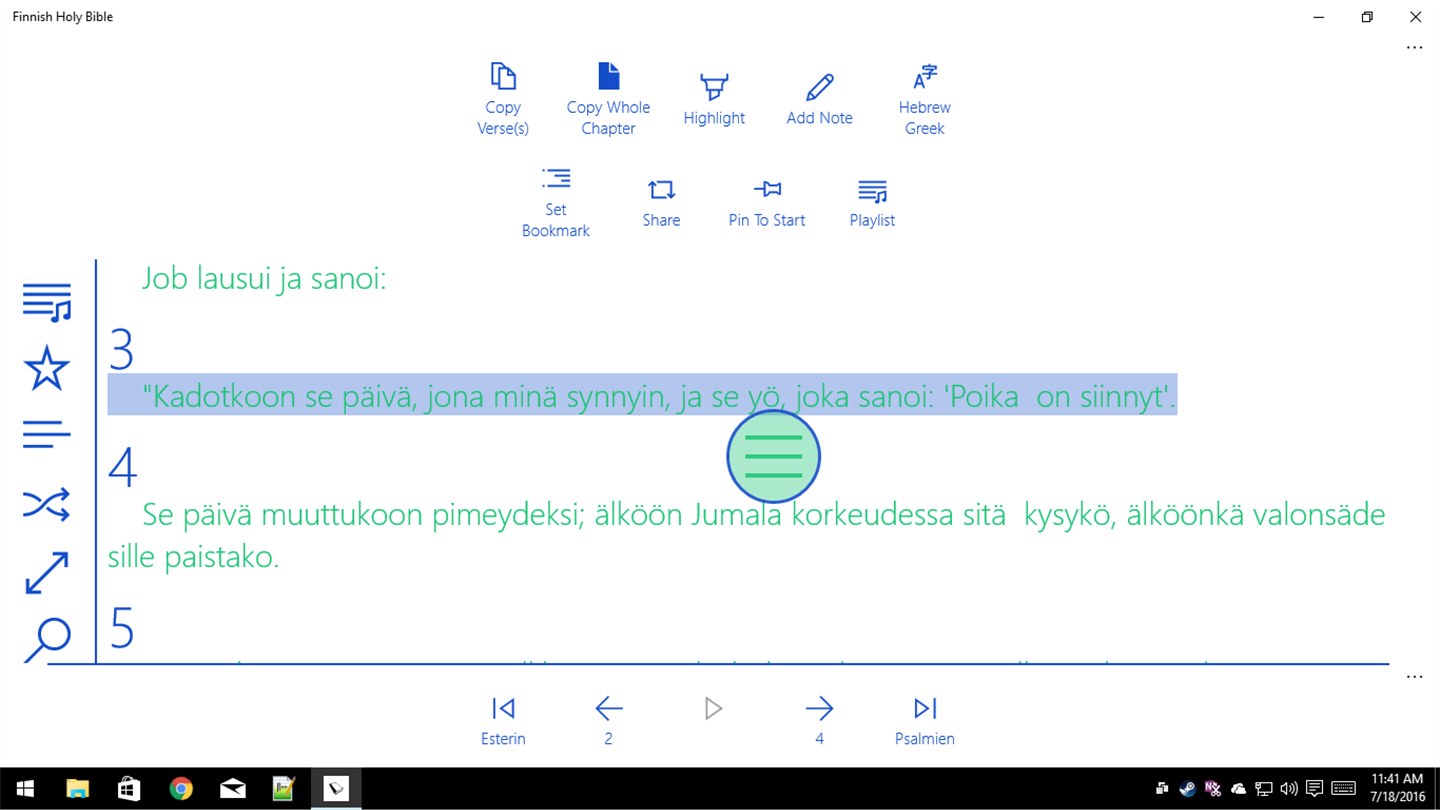Select verse number 3
This screenshot has height=810, width=1440.
(121, 350)
